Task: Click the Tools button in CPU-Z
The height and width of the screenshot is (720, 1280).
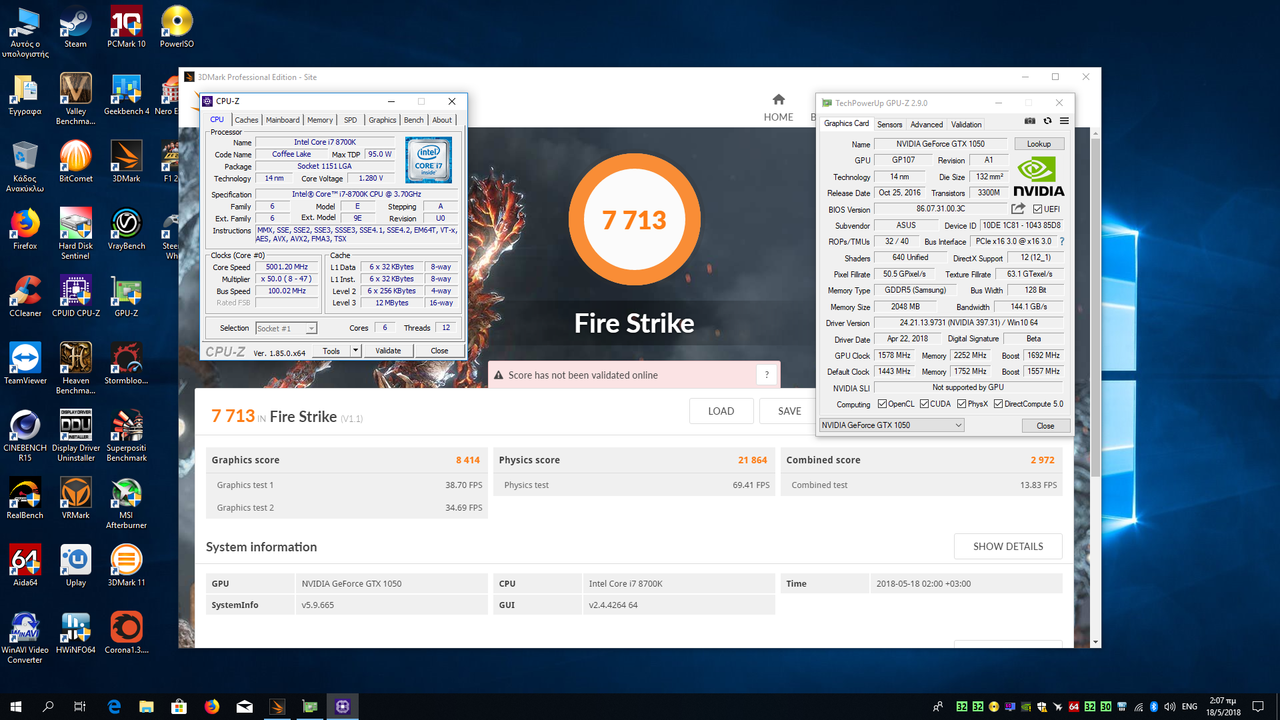Action: [331, 351]
